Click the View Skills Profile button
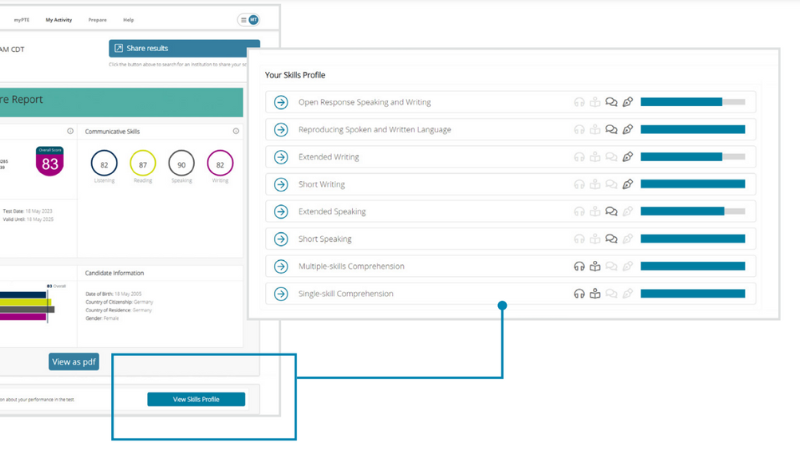The image size is (800, 450). pos(195,399)
